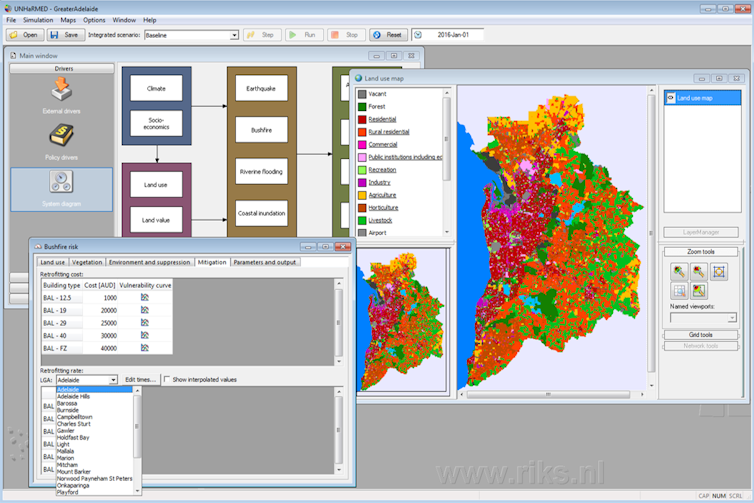Click the Horticulture color swatch
The width and height of the screenshot is (754, 503).
[362, 208]
